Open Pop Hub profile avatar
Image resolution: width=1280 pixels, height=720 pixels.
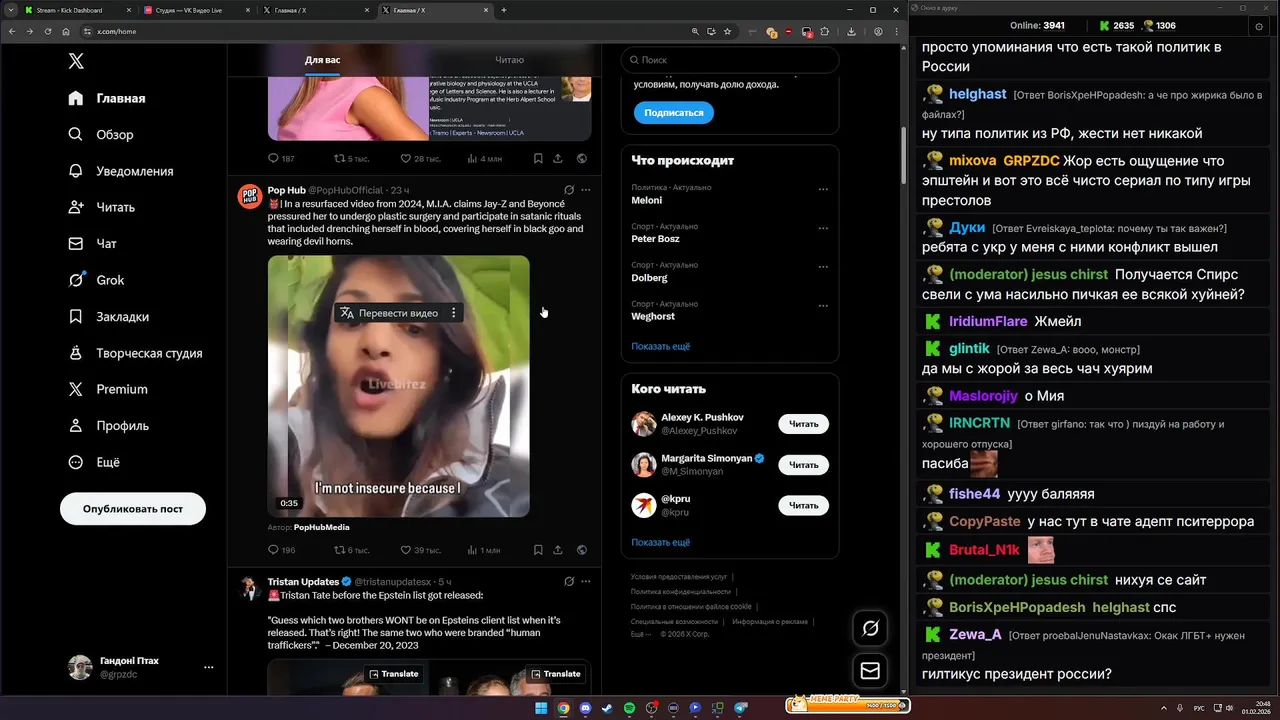click(x=249, y=196)
